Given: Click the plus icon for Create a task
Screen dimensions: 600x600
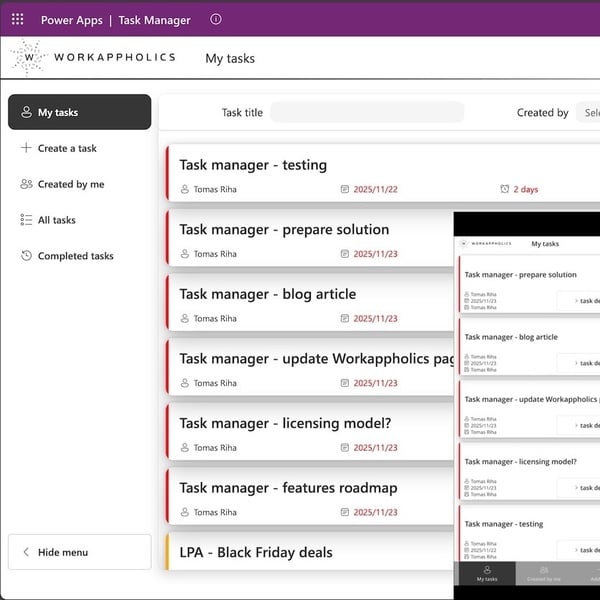Looking at the screenshot, I should [x=26, y=148].
